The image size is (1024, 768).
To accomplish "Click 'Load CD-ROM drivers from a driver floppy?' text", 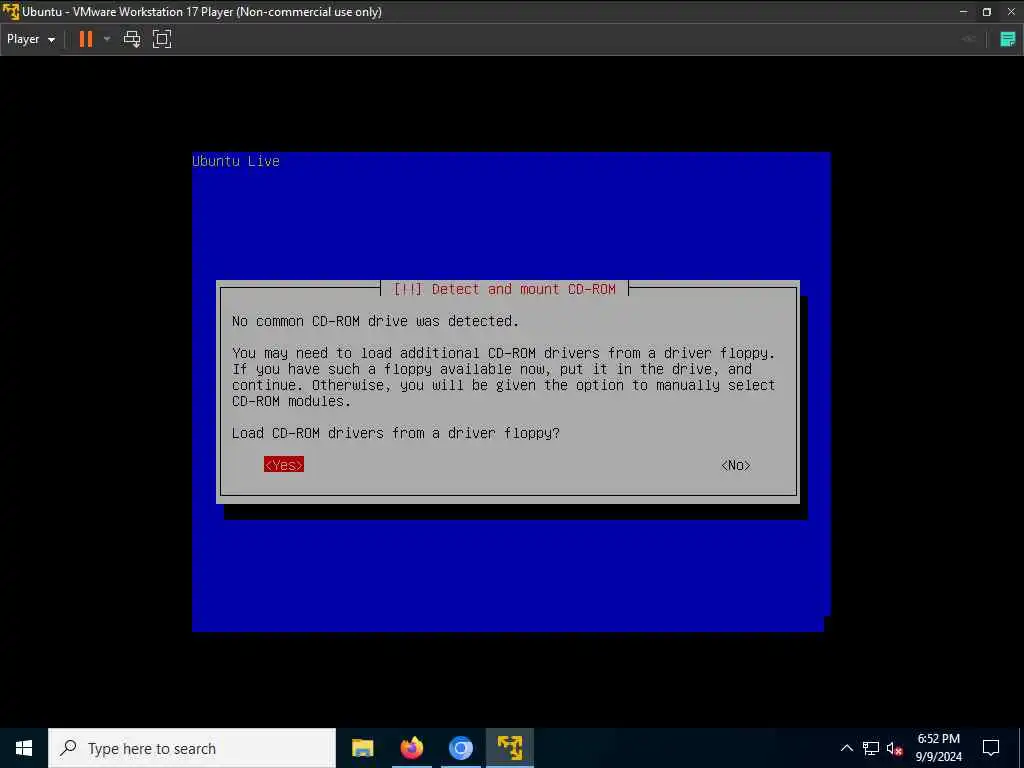I will click(396, 433).
